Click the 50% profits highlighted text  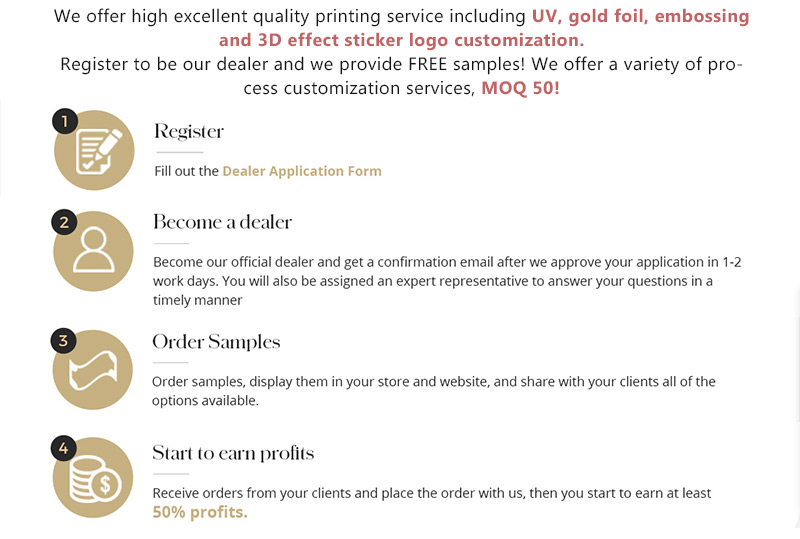click(199, 512)
